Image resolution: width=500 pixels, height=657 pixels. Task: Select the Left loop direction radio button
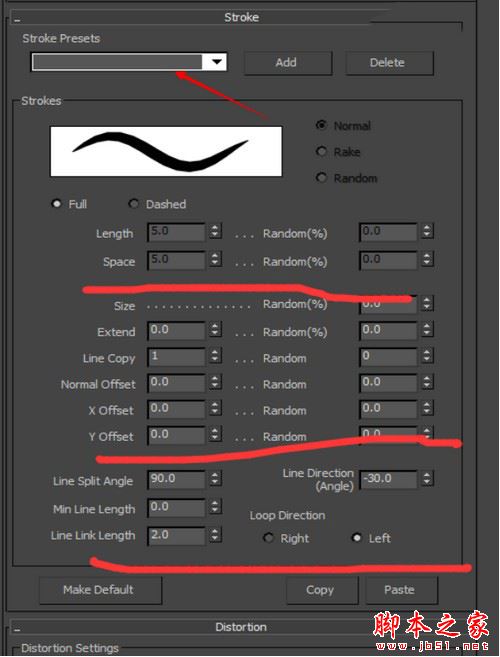click(357, 538)
